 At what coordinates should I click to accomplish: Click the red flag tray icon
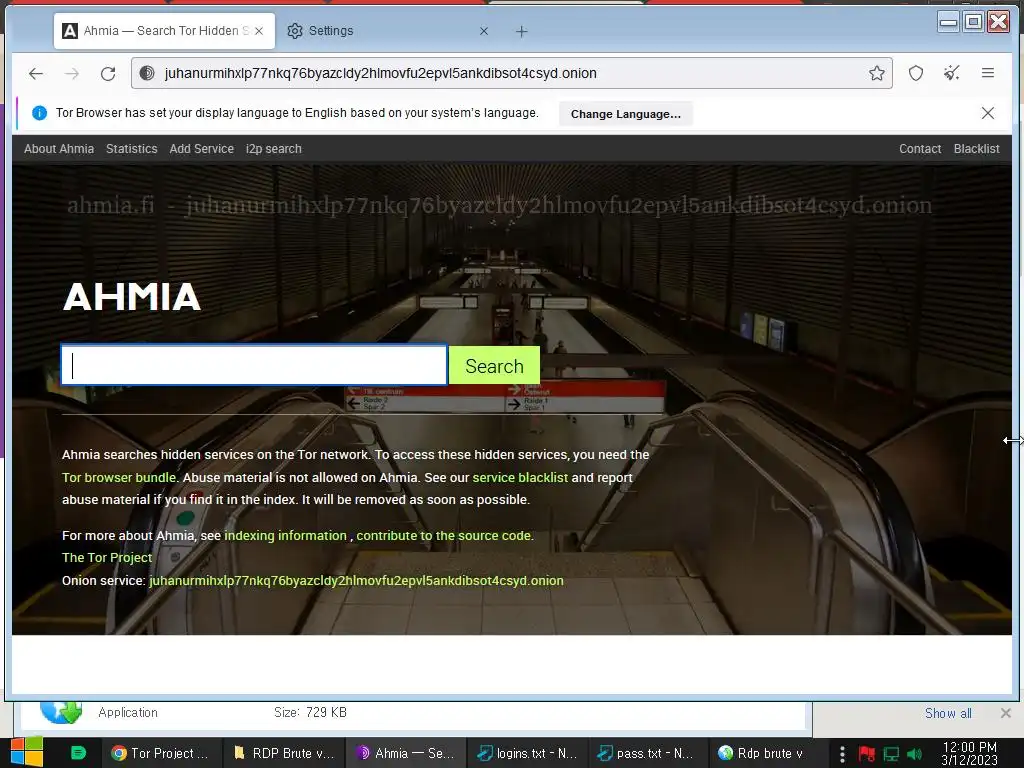[867, 754]
